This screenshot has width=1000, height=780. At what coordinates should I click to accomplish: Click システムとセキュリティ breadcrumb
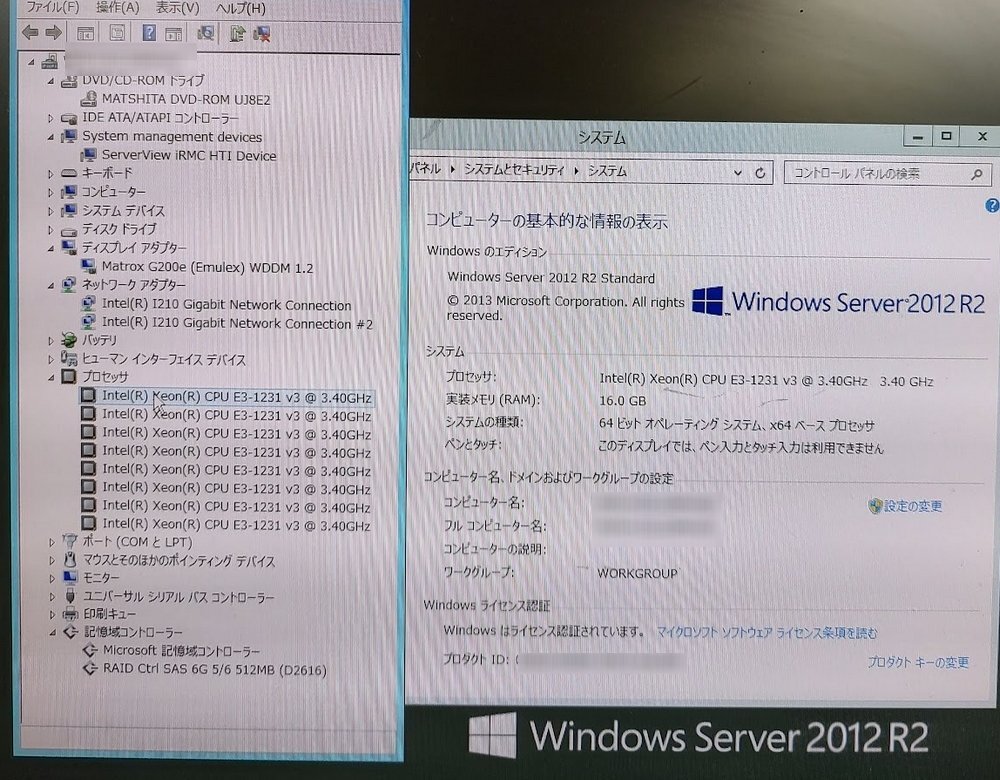point(514,170)
